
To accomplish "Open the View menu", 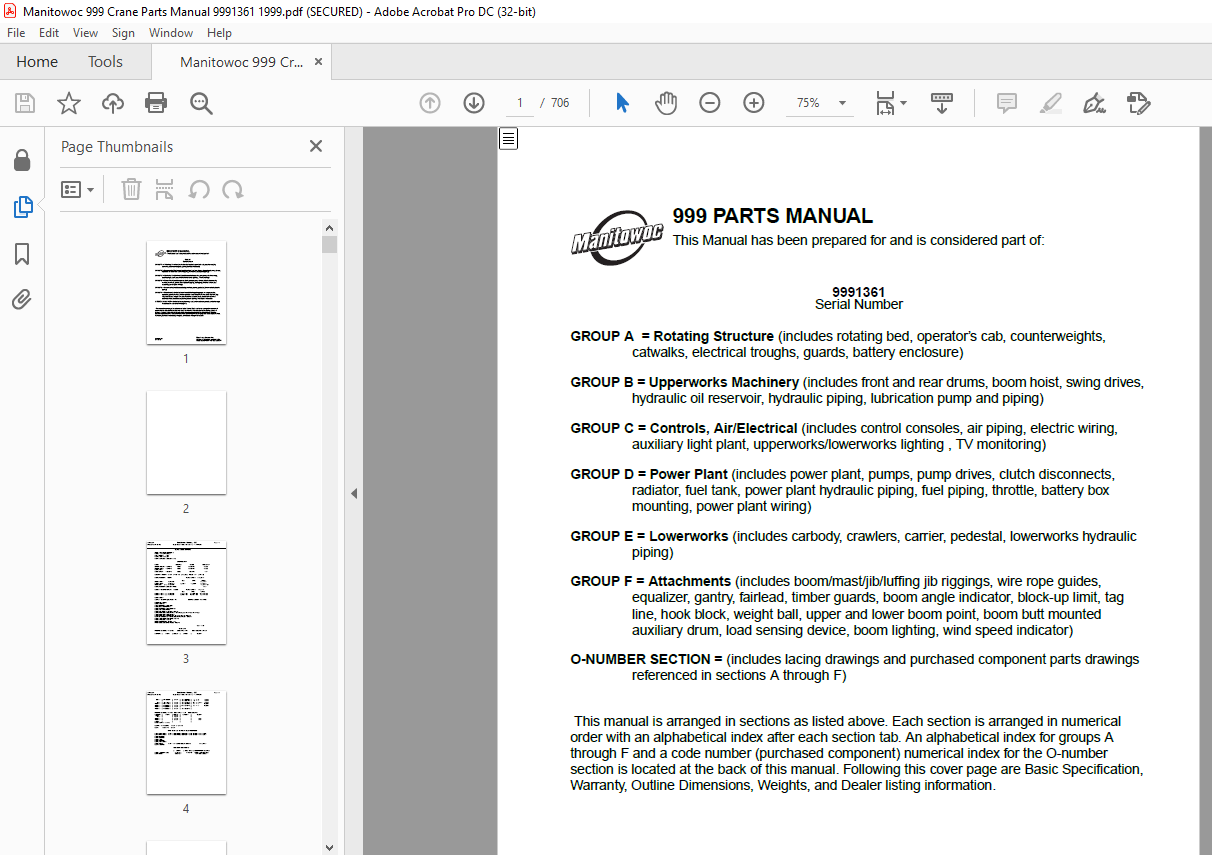I will tap(85, 33).
